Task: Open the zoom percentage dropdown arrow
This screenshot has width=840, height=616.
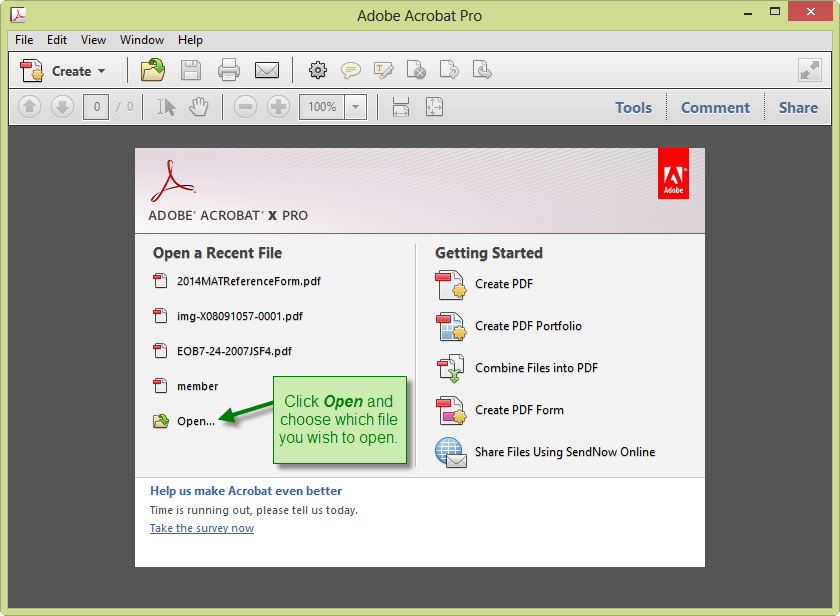Action: 356,107
